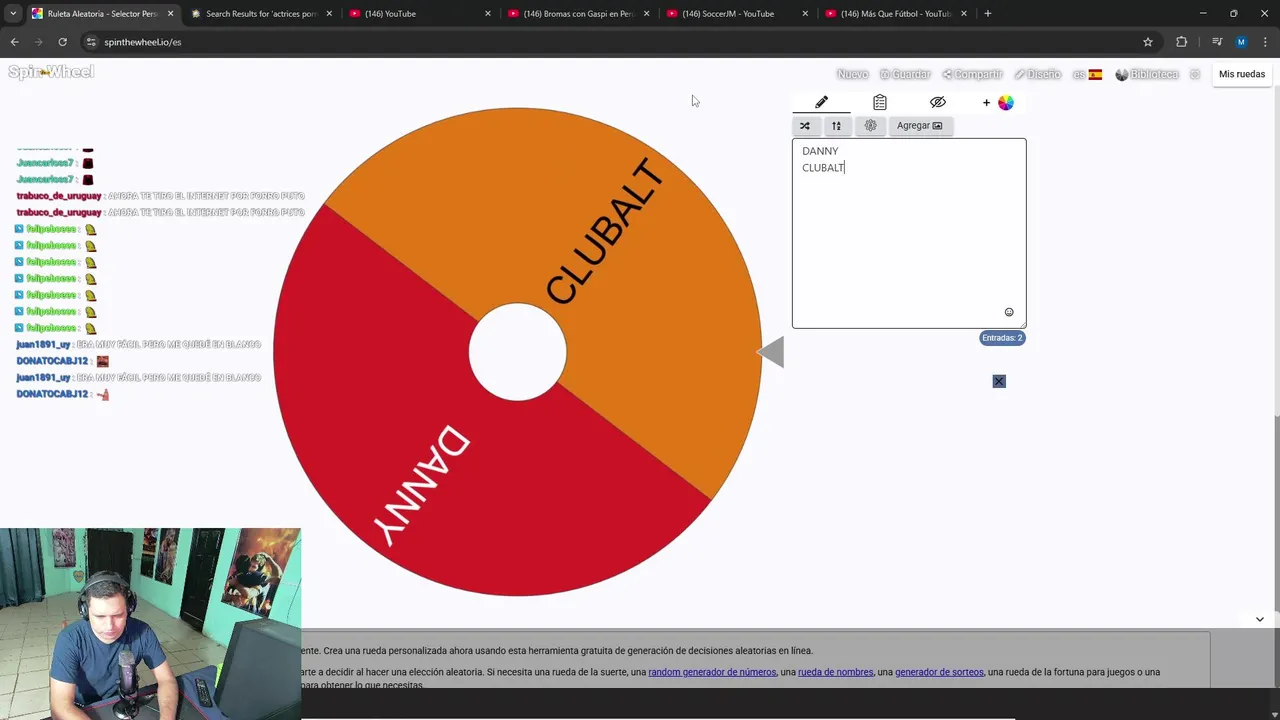Open a new browser tab
This screenshot has height=720, width=1280.
pos(987,14)
